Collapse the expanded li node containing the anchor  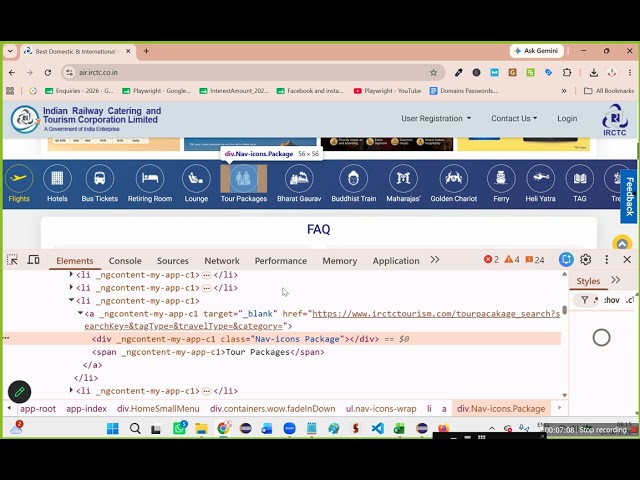(x=71, y=300)
